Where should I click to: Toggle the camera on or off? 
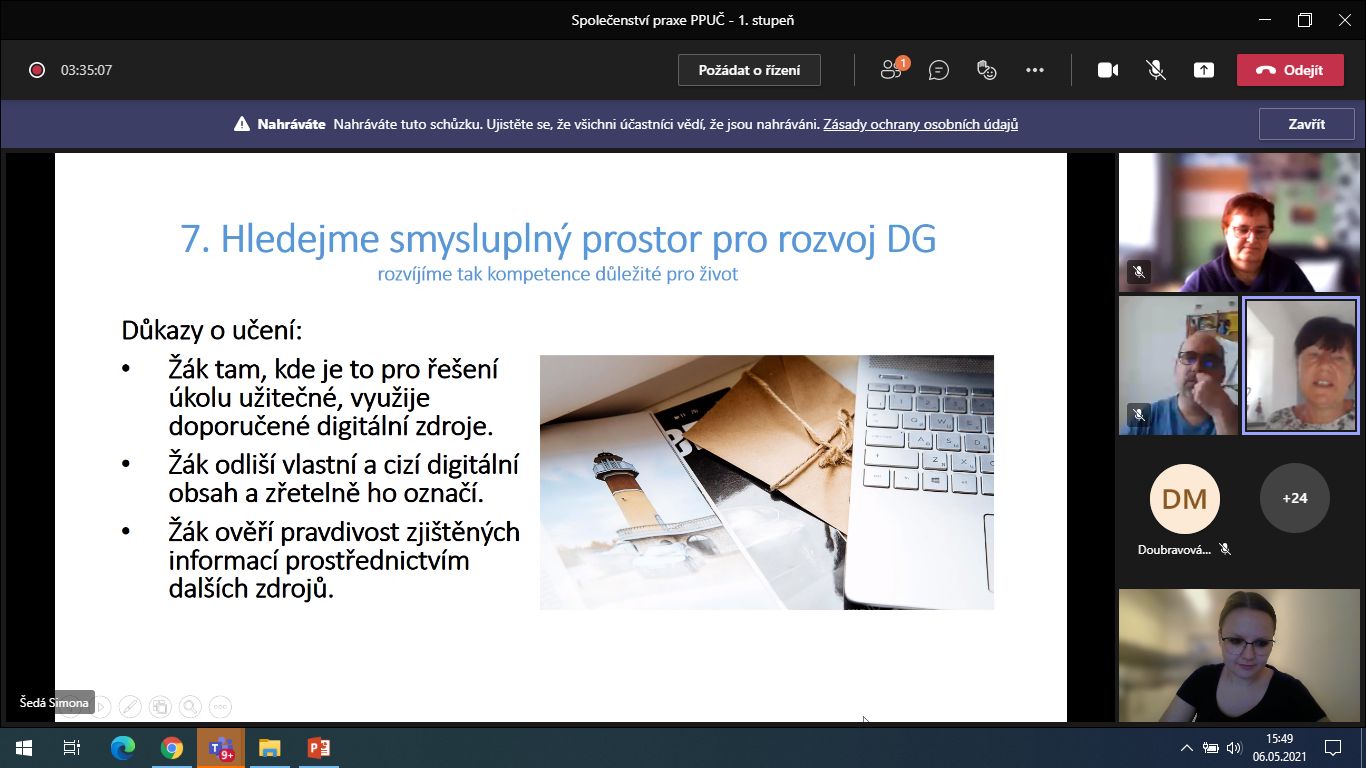pos(1108,70)
